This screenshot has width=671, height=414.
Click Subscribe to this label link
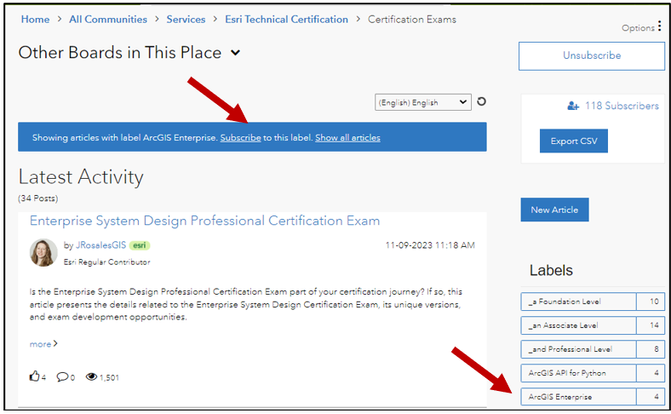coord(240,138)
